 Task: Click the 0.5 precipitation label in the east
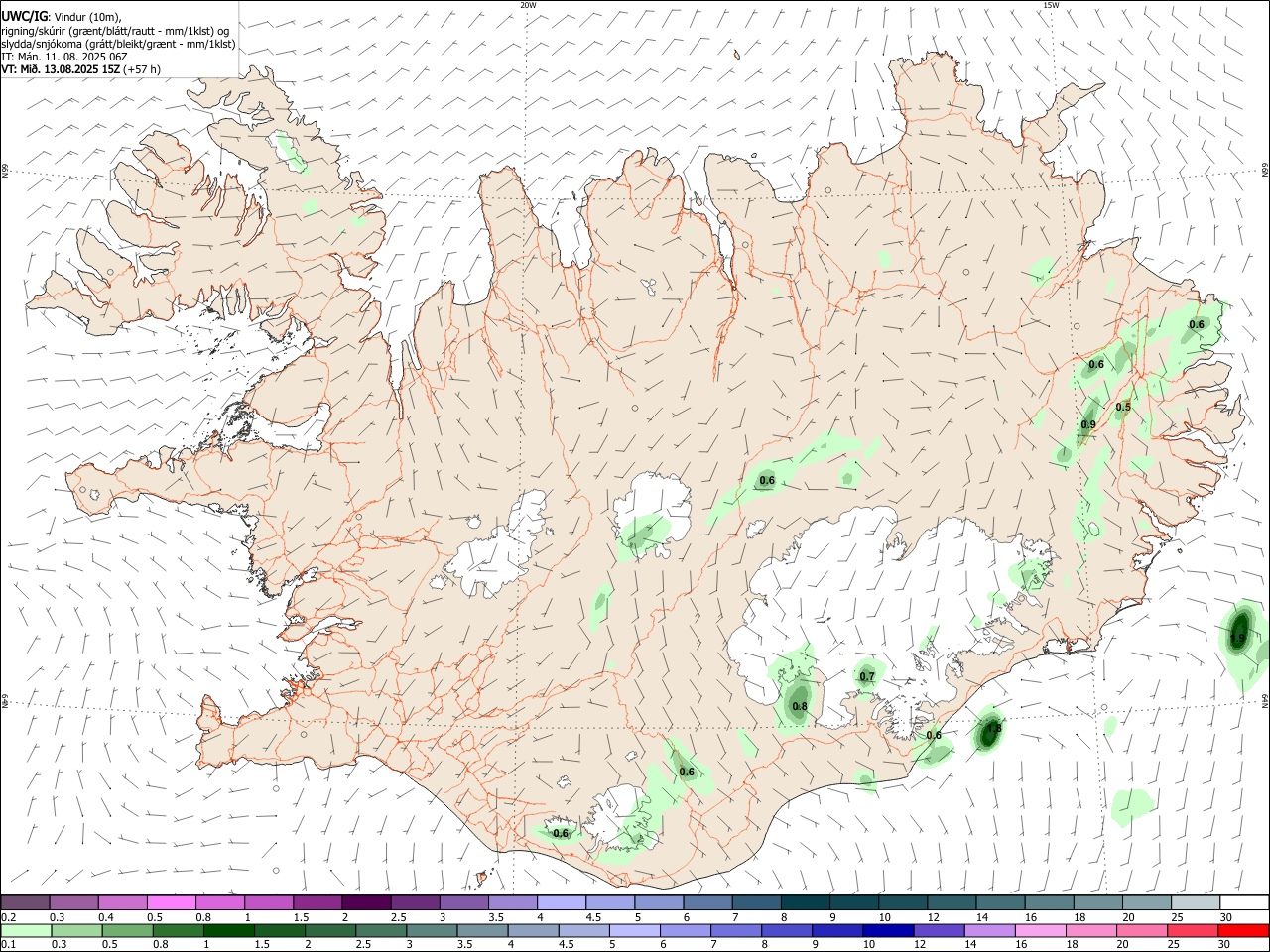pos(1123,407)
